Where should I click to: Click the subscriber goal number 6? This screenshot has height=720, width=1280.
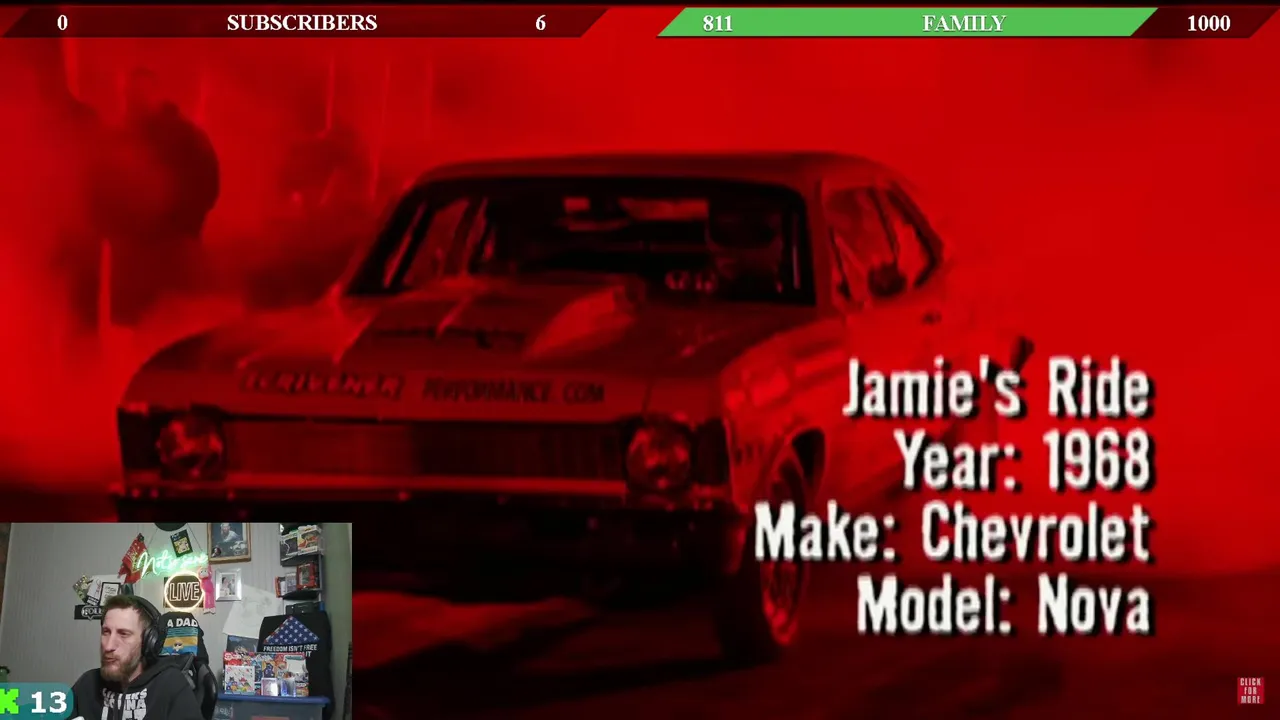[540, 23]
